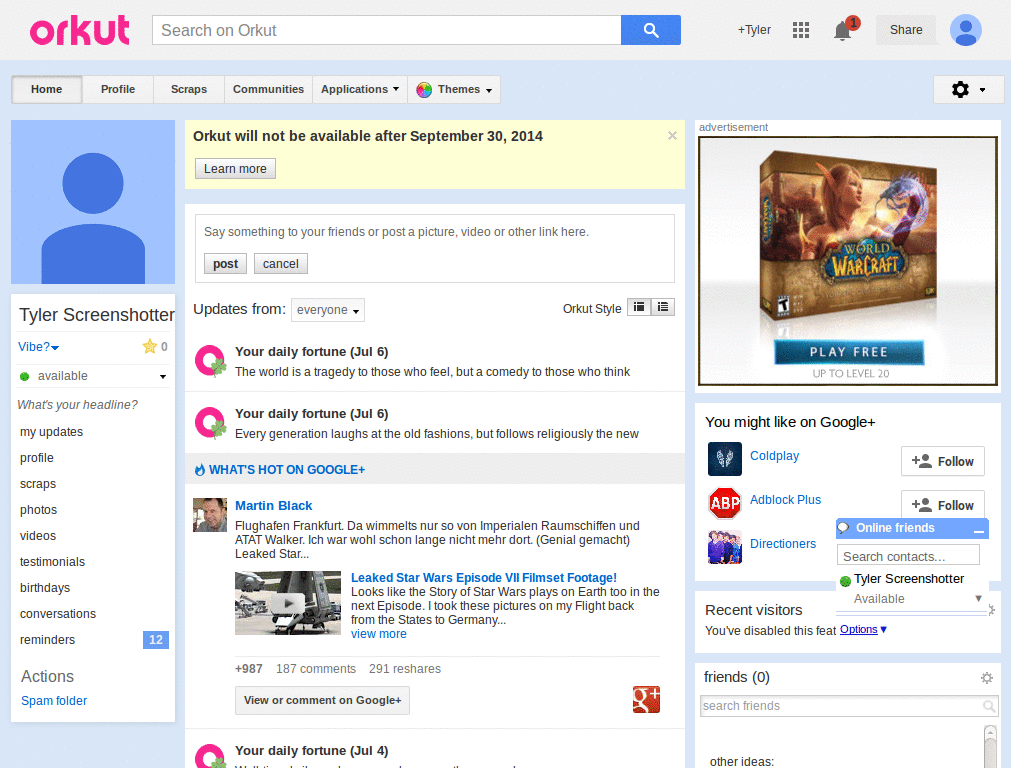
Task: Click the vibe star icon
Action: tap(150, 346)
